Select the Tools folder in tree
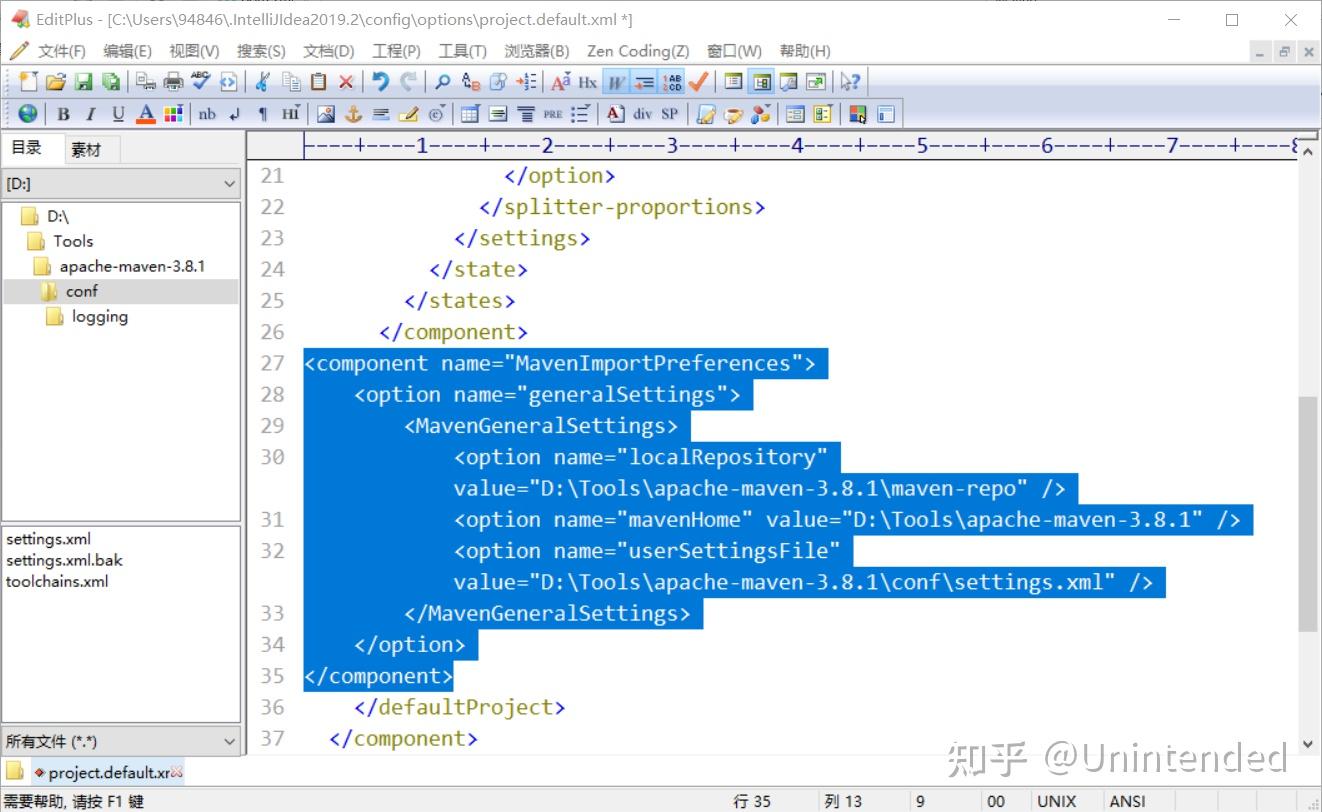1322x812 pixels. [73, 241]
